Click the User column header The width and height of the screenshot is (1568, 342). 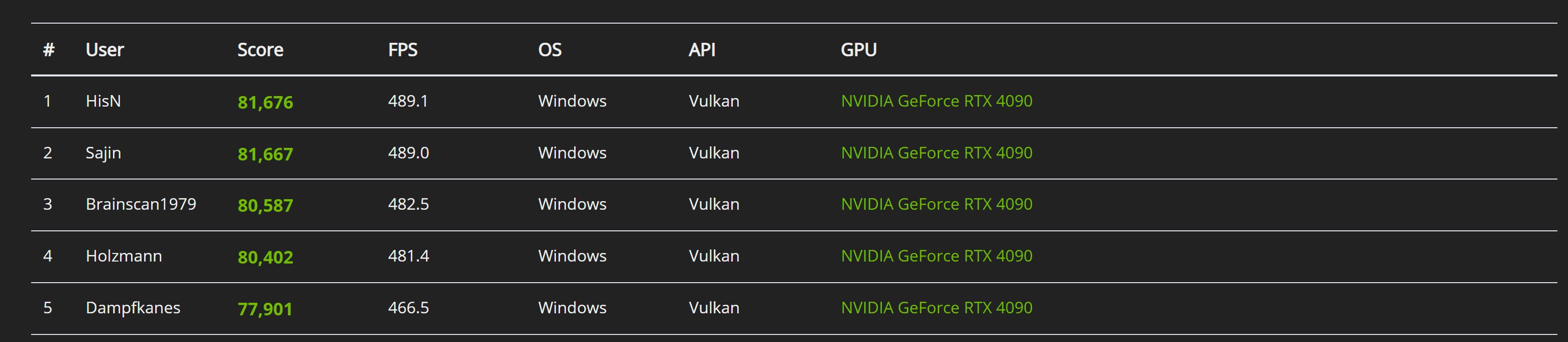[104, 50]
